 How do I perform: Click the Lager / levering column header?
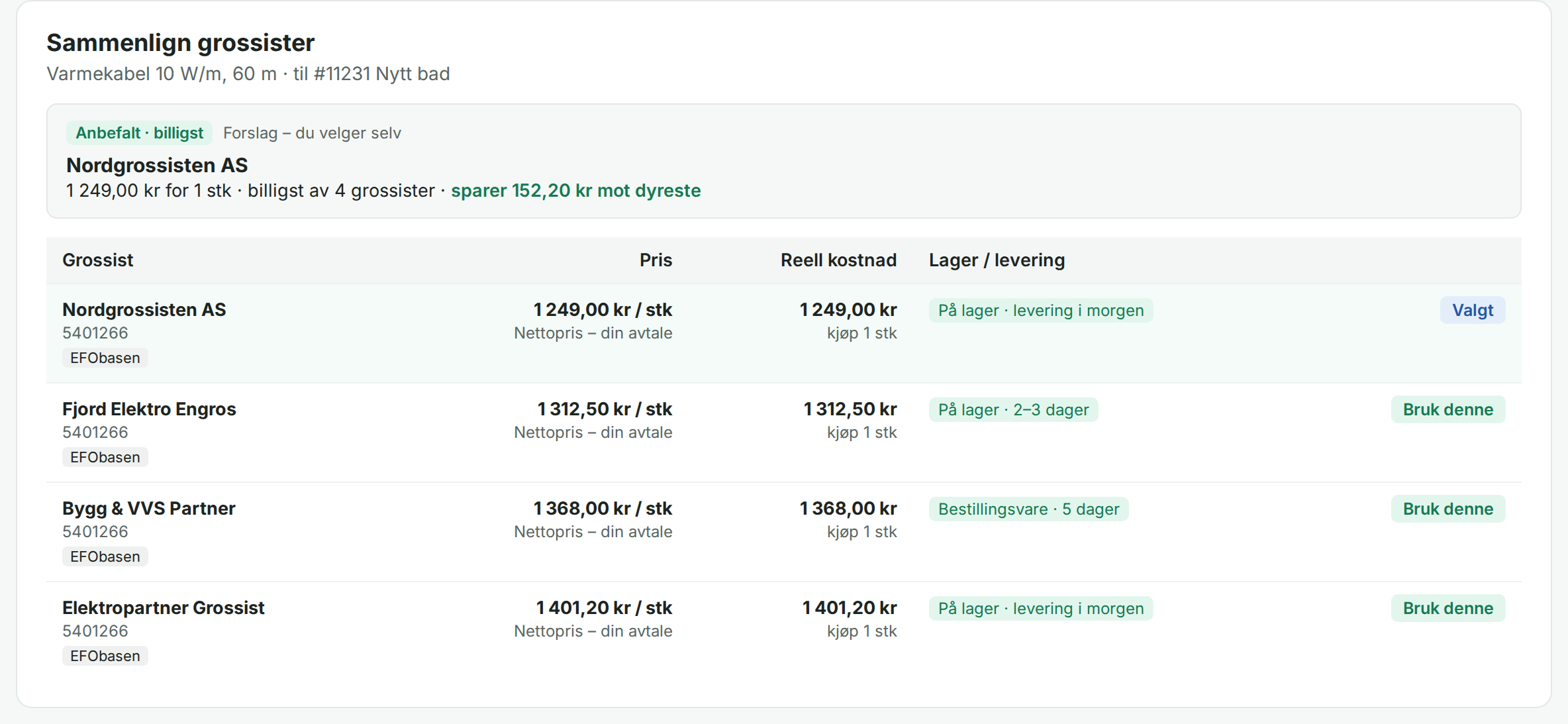click(997, 260)
